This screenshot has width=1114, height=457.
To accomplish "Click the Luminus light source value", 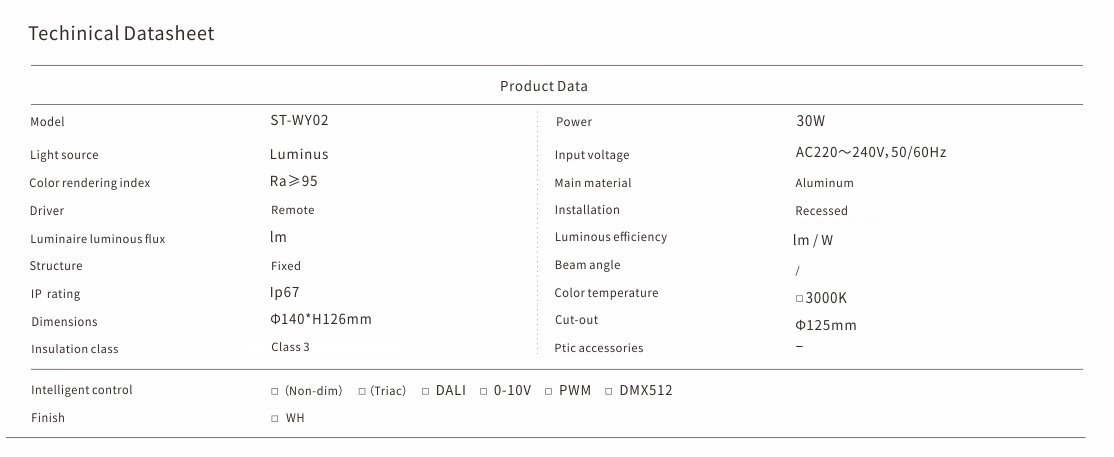I will point(299,155).
